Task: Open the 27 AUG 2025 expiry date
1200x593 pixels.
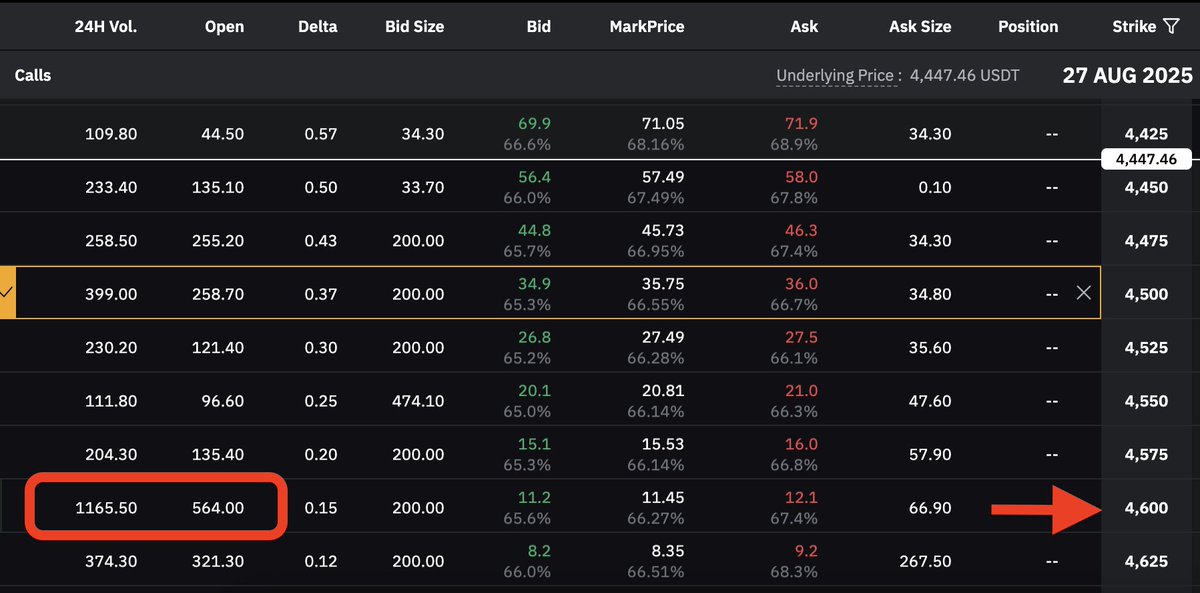Action: 1127,75
